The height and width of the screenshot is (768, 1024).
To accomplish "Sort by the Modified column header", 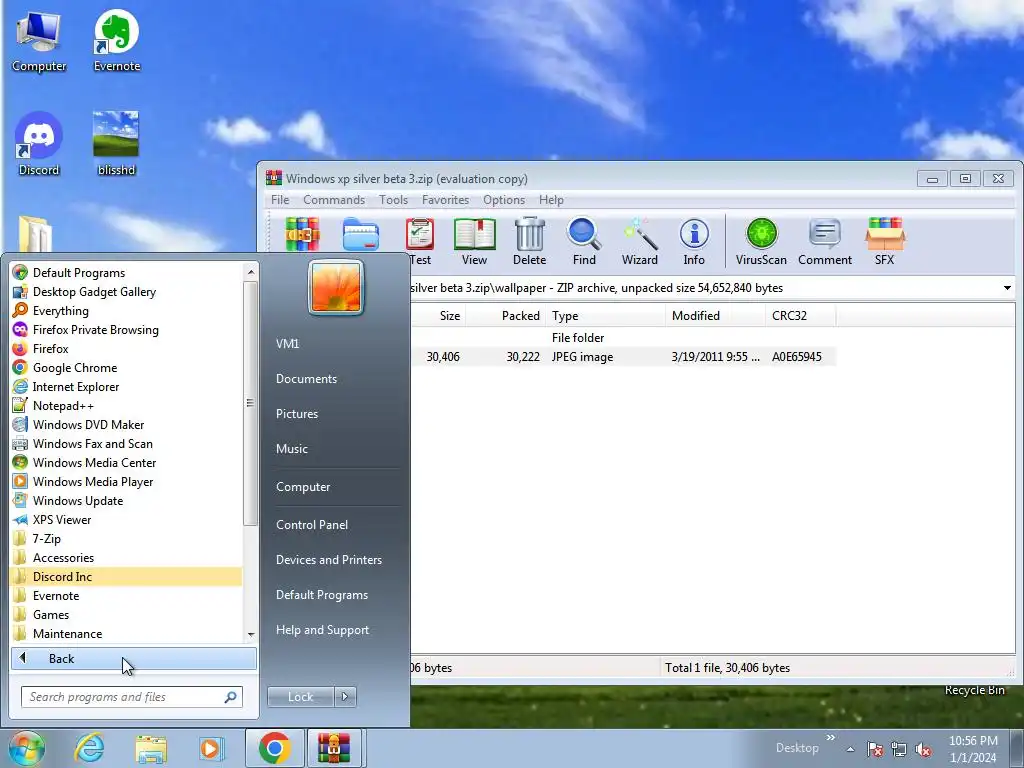I will point(715,316).
